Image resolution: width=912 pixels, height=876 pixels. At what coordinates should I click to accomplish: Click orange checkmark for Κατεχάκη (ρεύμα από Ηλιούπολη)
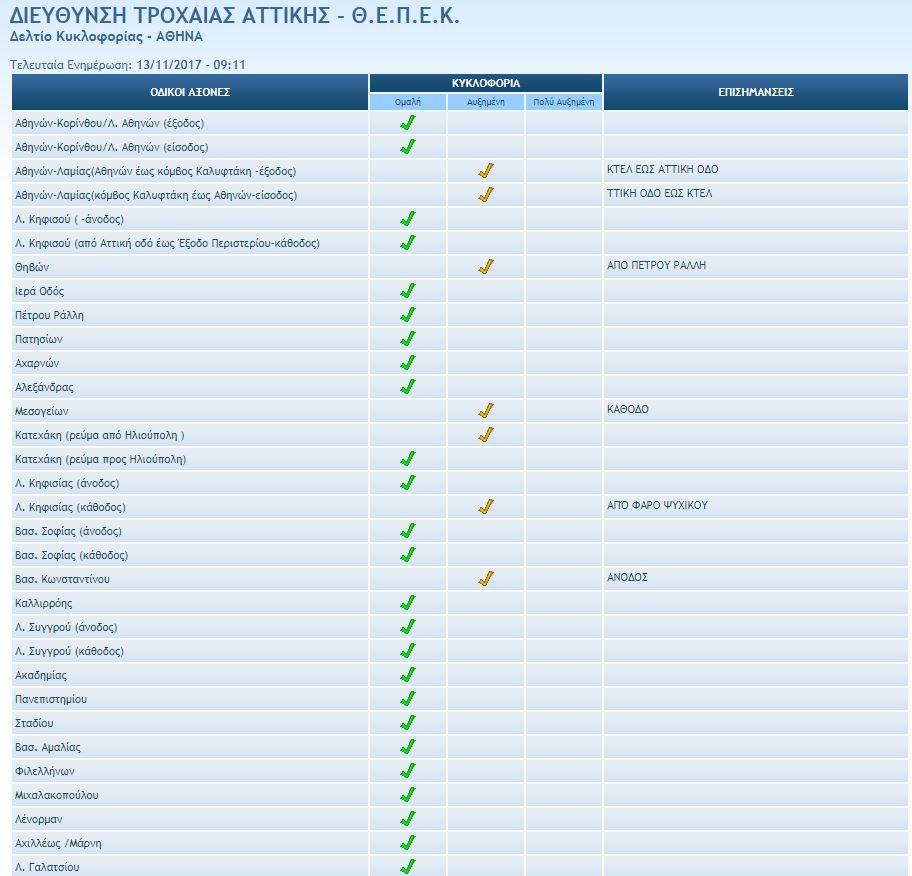(x=486, y=435)
